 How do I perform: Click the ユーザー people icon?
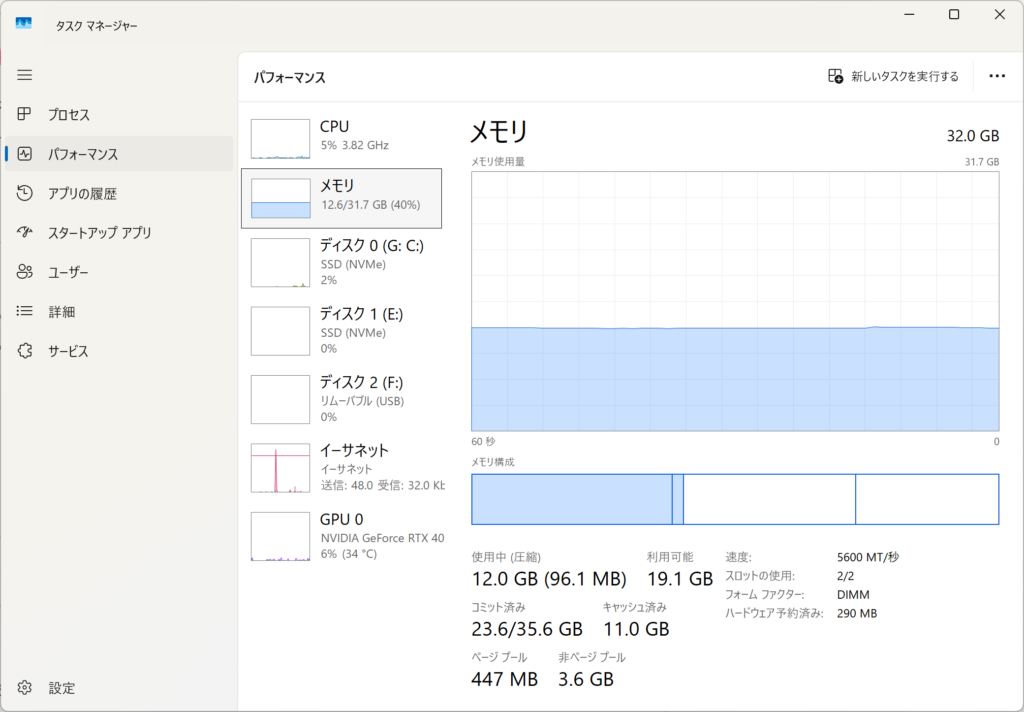click(25, 272)
